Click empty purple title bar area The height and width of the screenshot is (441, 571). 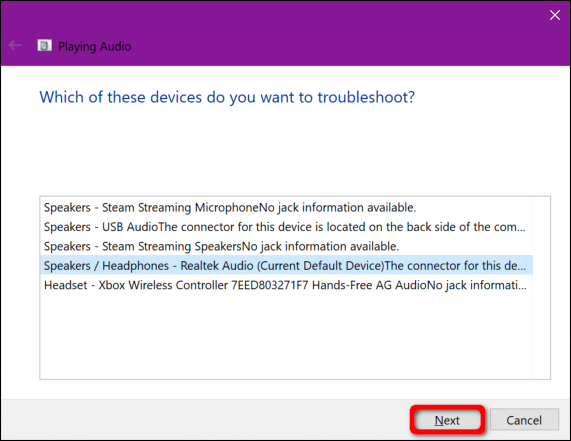pos(328,33)
